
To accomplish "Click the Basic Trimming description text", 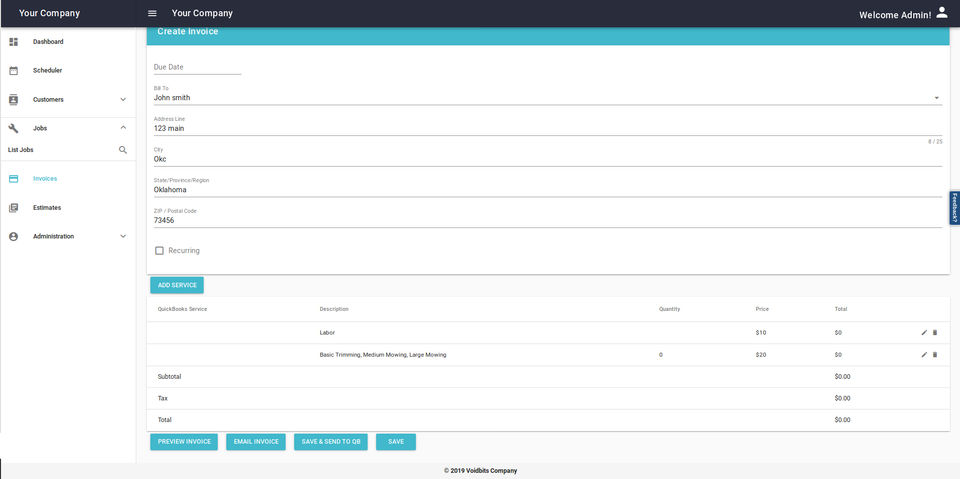I will click(x=383, y=355).
